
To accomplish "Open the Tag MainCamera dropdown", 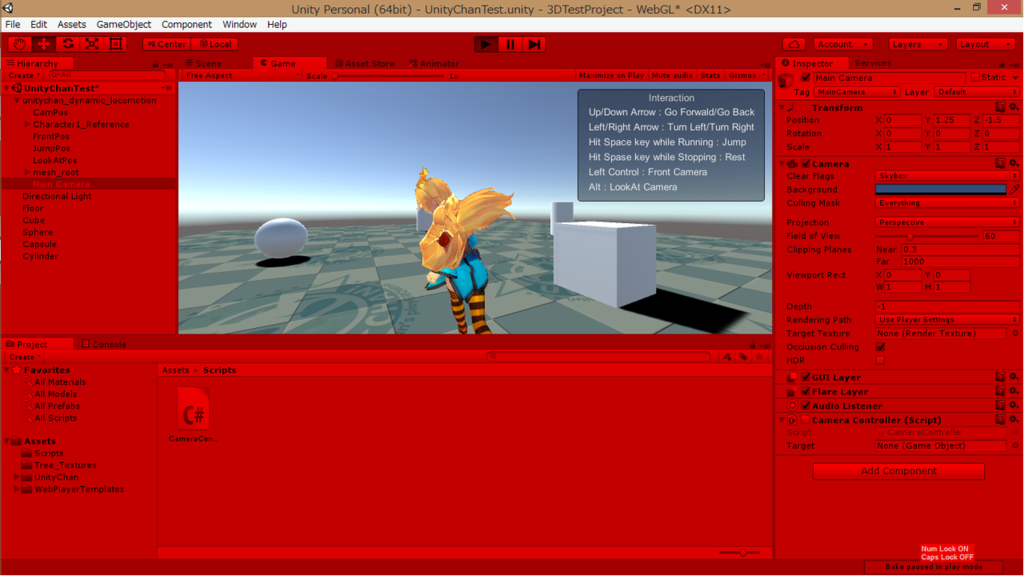I will [856, 92].
